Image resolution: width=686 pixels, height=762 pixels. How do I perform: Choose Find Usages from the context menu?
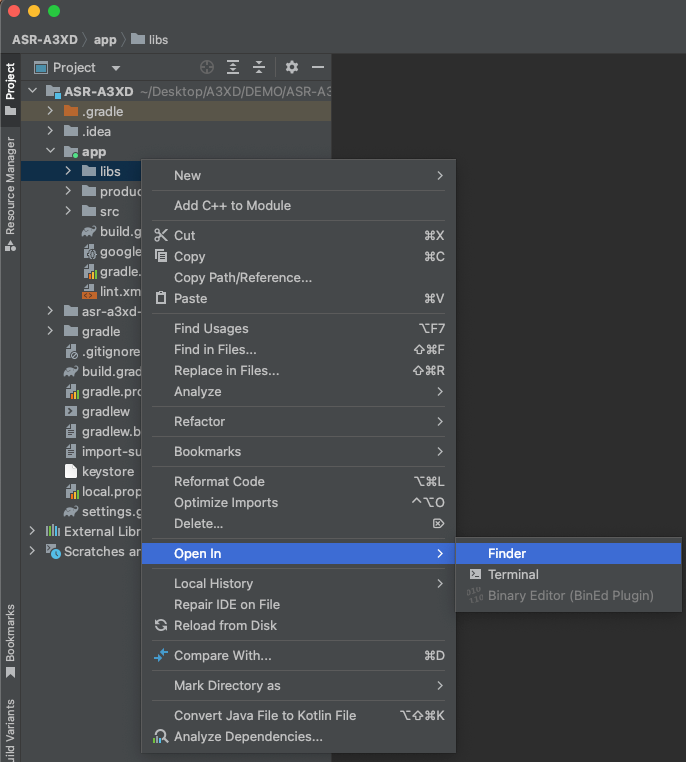tap(211, 328)
